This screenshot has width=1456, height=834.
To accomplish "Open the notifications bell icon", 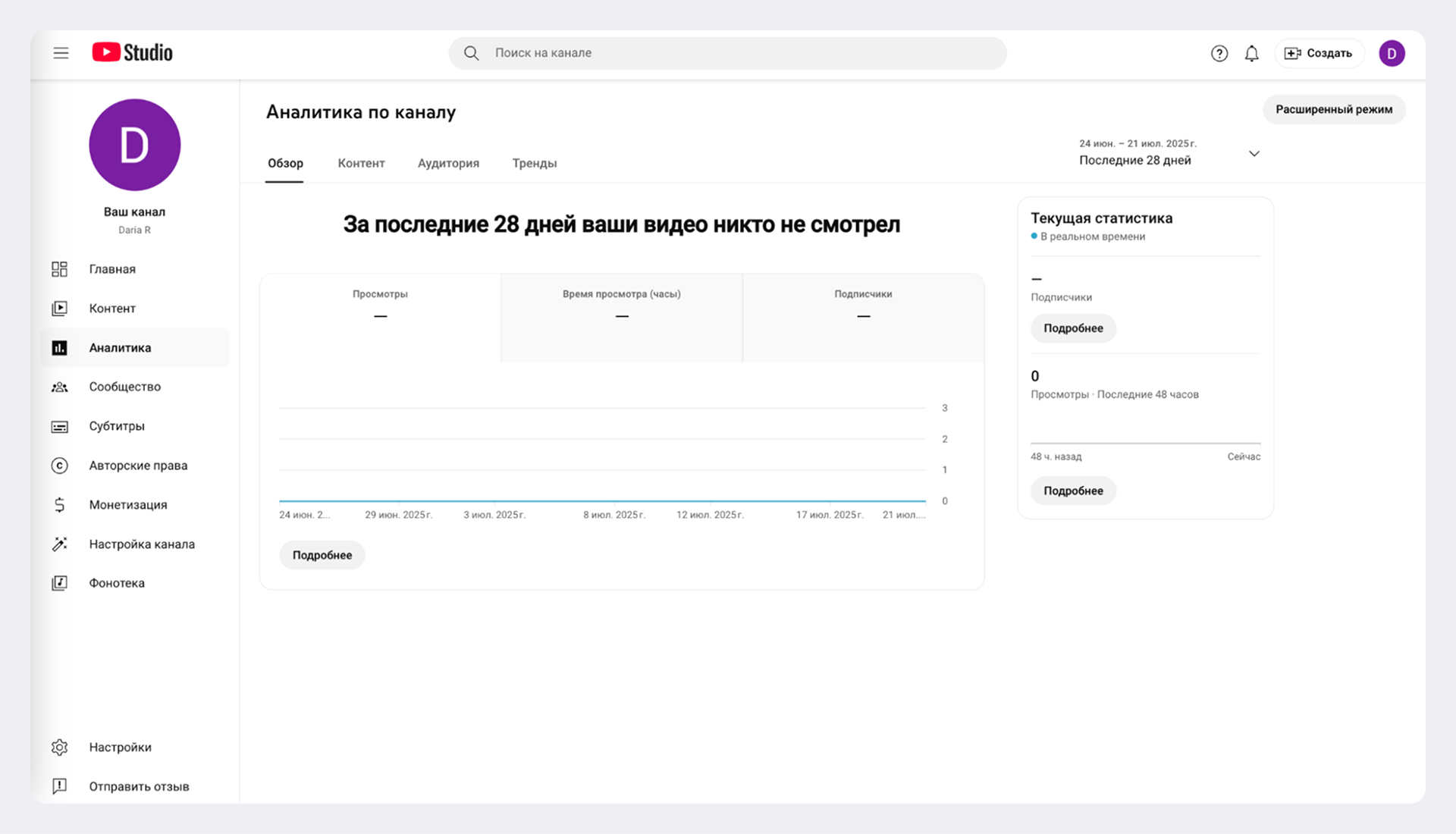I will coord(1251,53).
